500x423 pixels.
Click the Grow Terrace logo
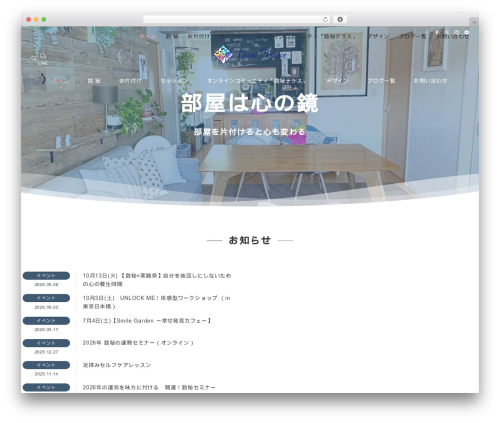[250, 54]
